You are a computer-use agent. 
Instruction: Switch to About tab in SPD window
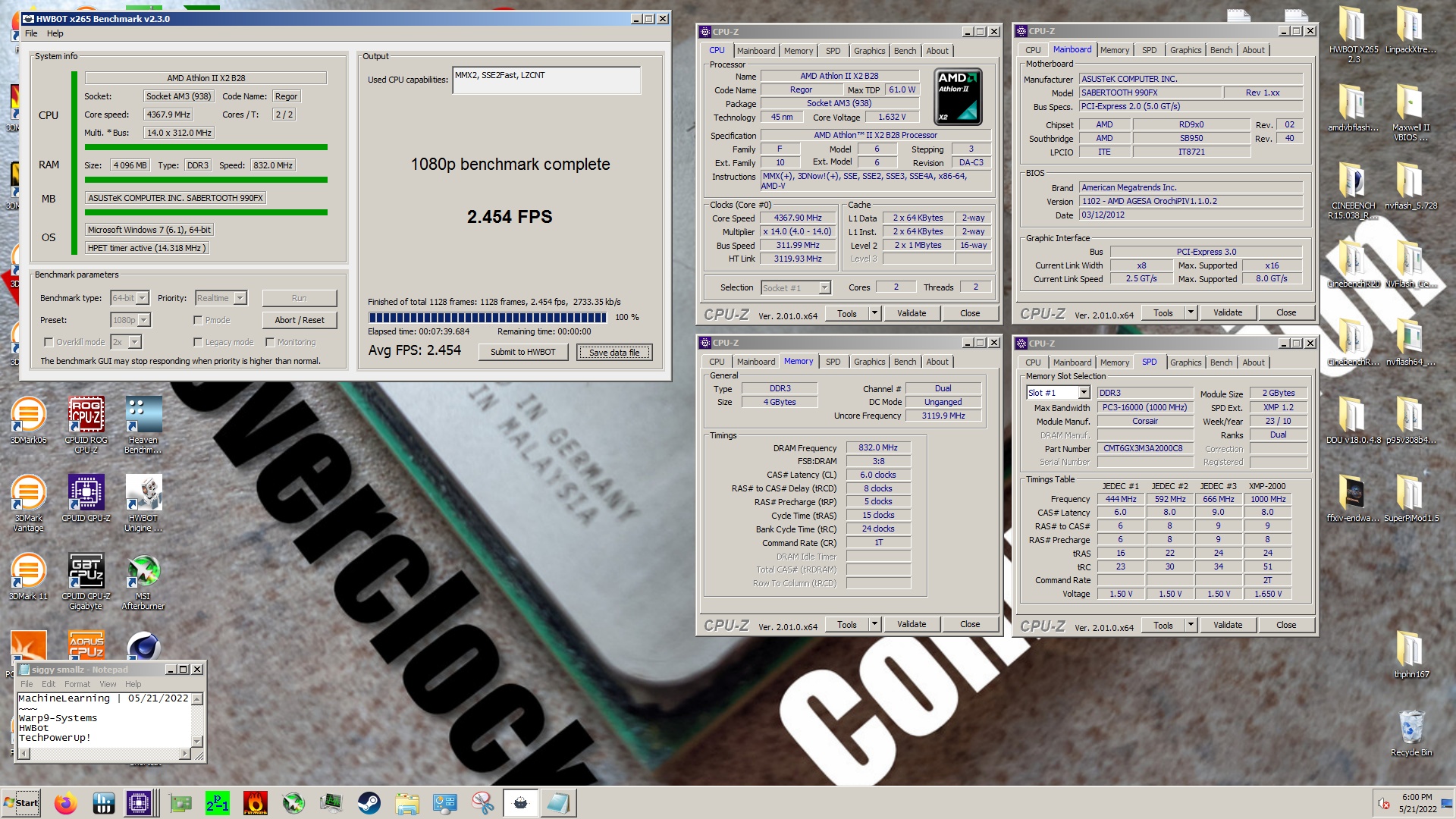(x=1253, y=362)
